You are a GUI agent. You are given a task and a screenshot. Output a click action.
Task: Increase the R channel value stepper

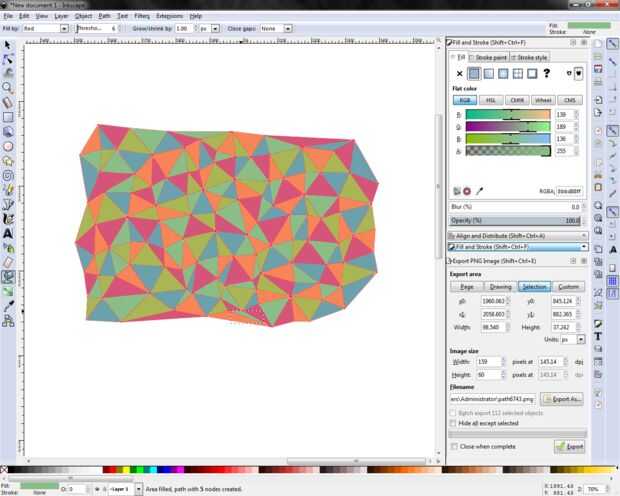[577, 112]
